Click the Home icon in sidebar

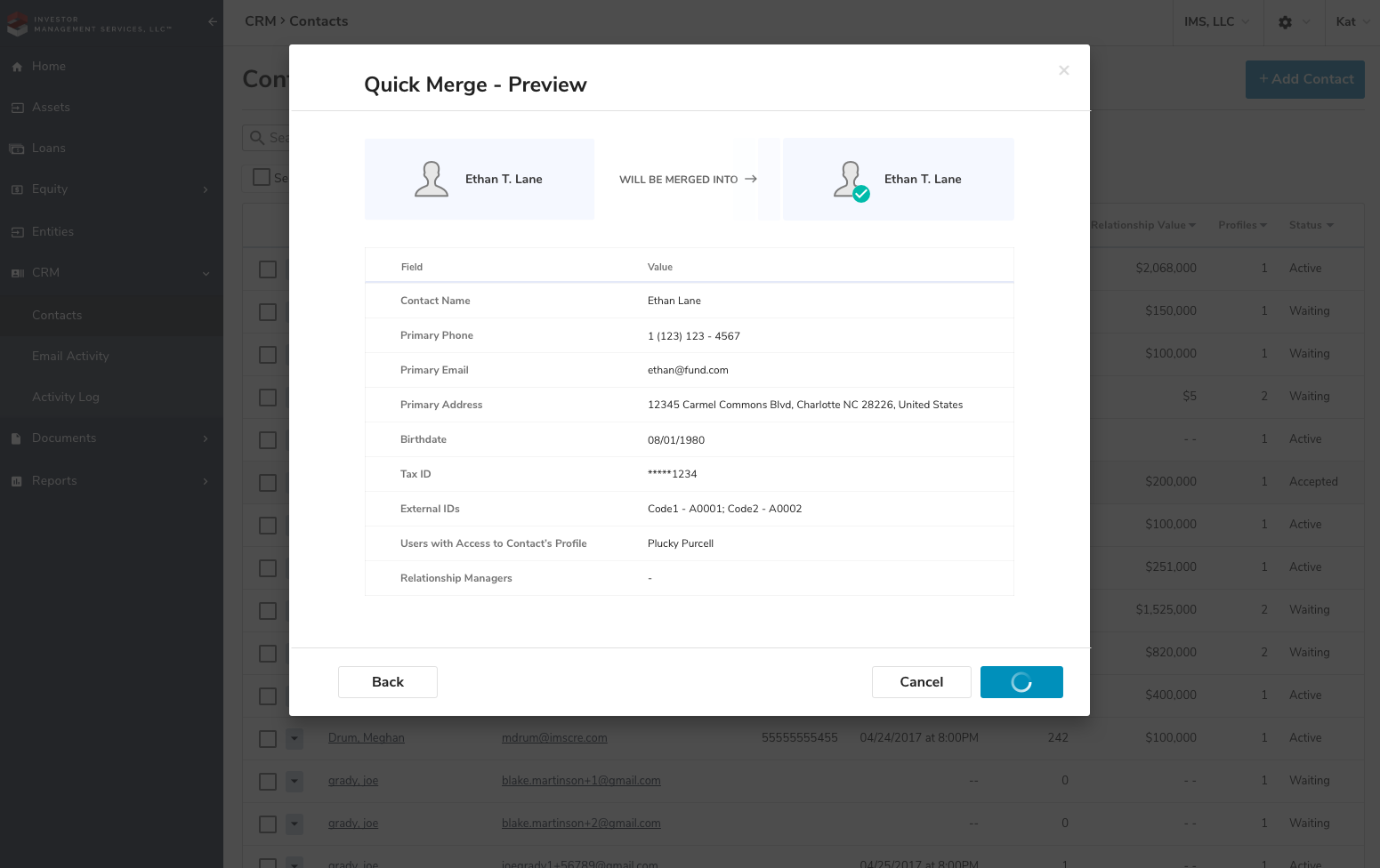(17, 67)
